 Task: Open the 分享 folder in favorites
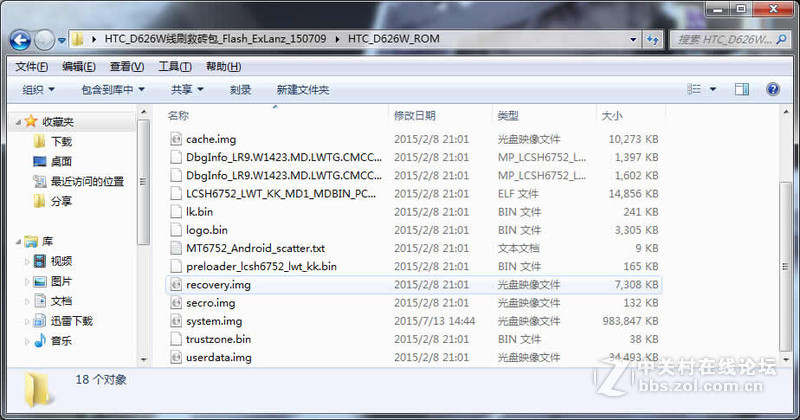(61, 202)
